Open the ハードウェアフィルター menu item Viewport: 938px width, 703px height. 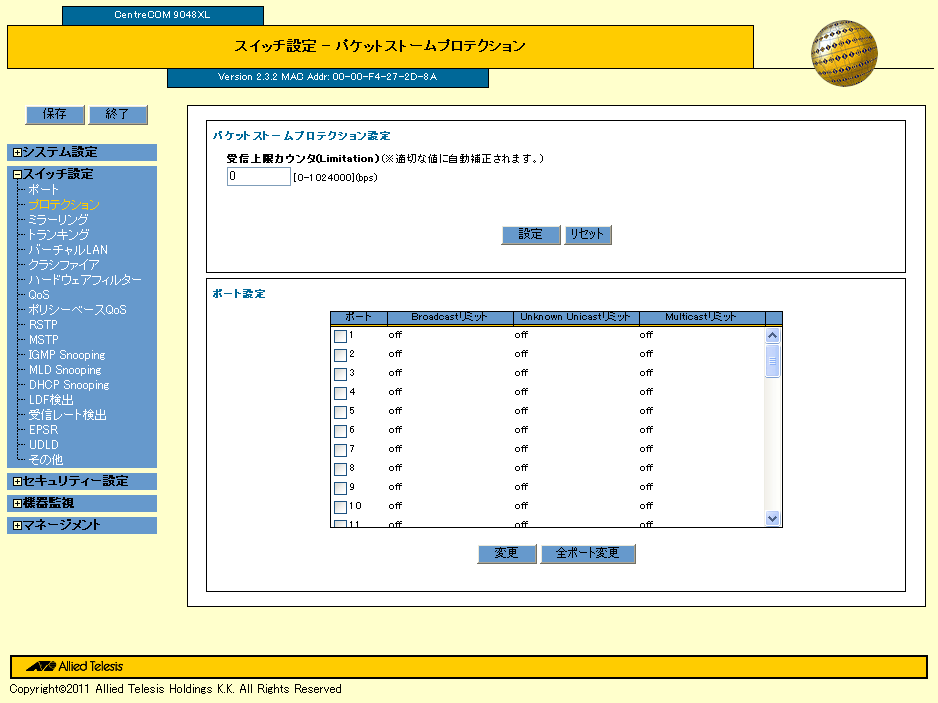pyautogui.click(x=85, y=279)
